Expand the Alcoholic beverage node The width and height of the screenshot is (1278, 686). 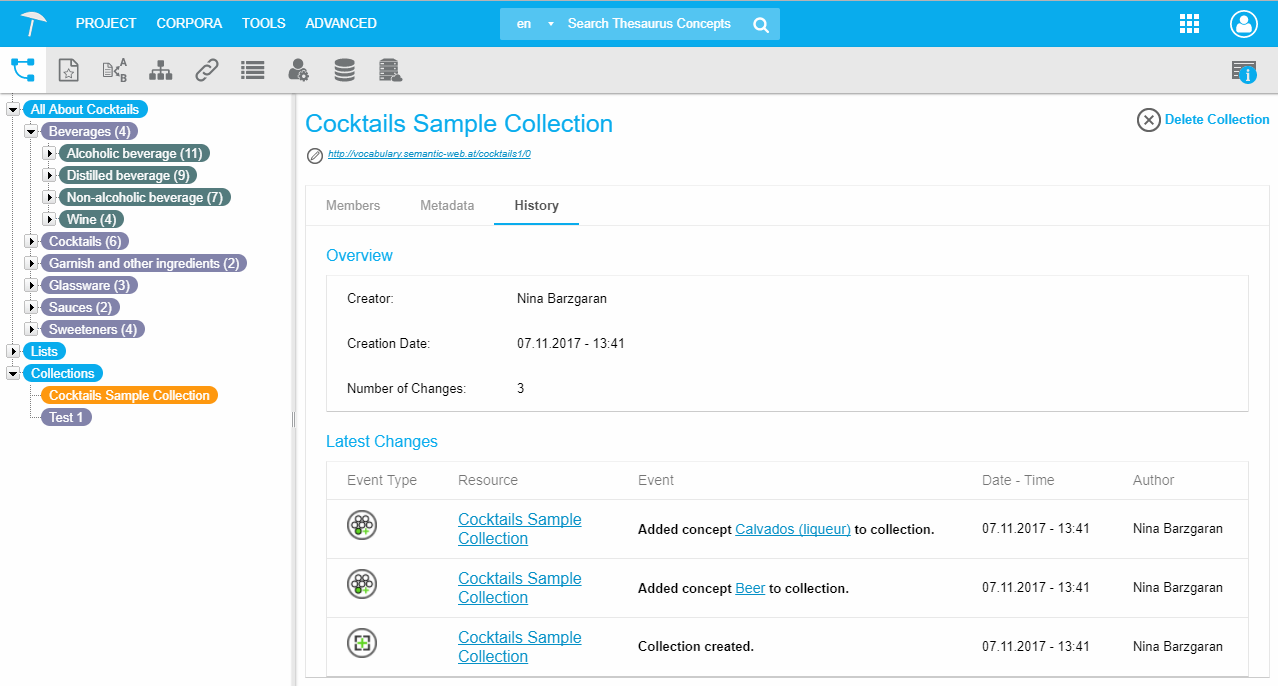pos(49,154)
